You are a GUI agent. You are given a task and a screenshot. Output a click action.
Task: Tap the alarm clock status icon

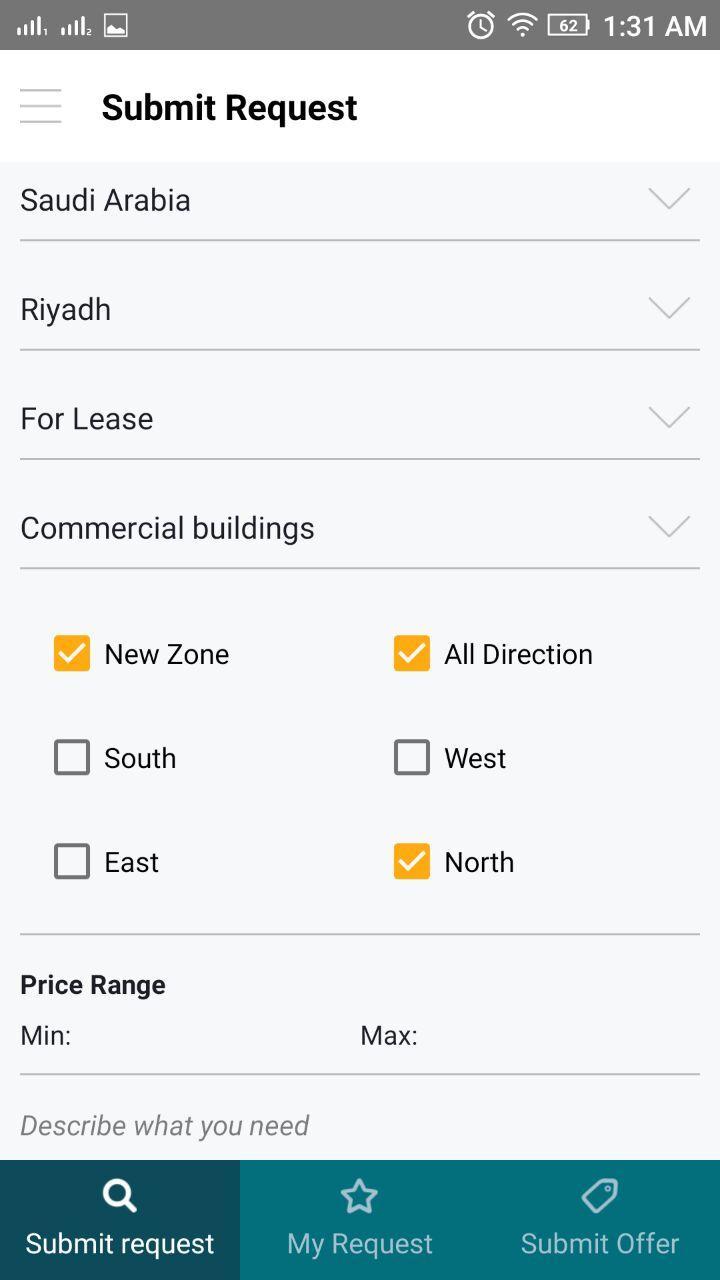tap(481, 25)
